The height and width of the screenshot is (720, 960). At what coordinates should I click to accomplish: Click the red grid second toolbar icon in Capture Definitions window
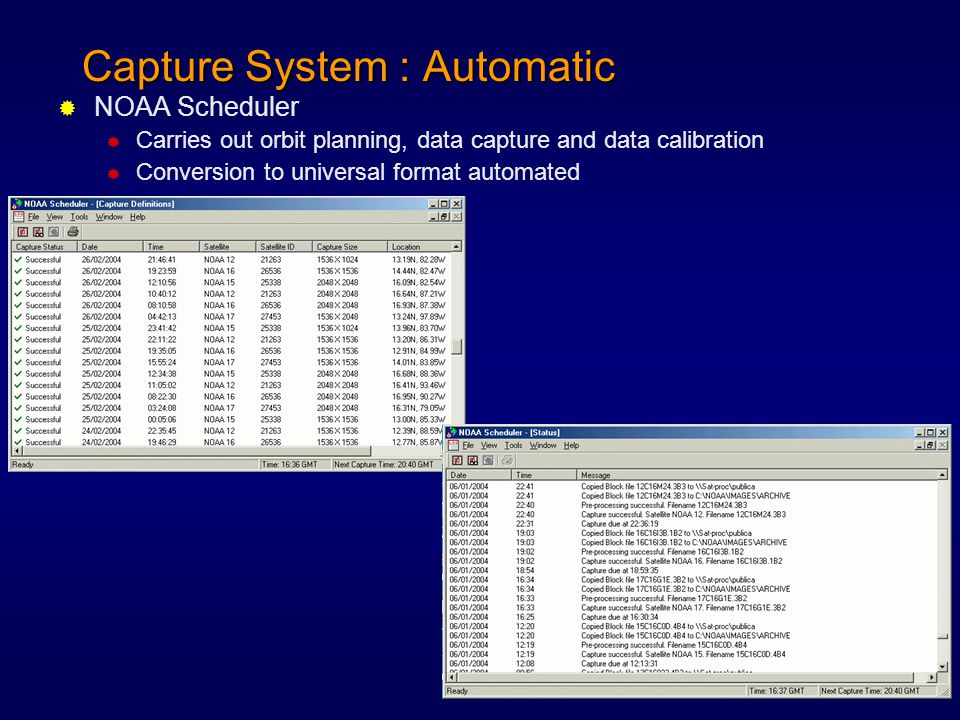38,231
